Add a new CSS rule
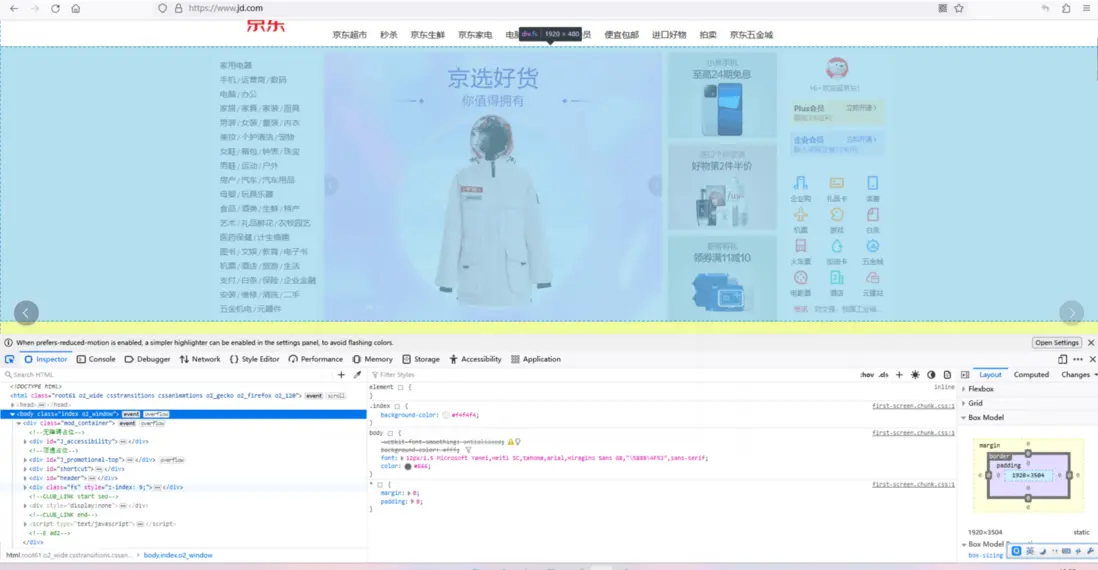 coord(899,375)
